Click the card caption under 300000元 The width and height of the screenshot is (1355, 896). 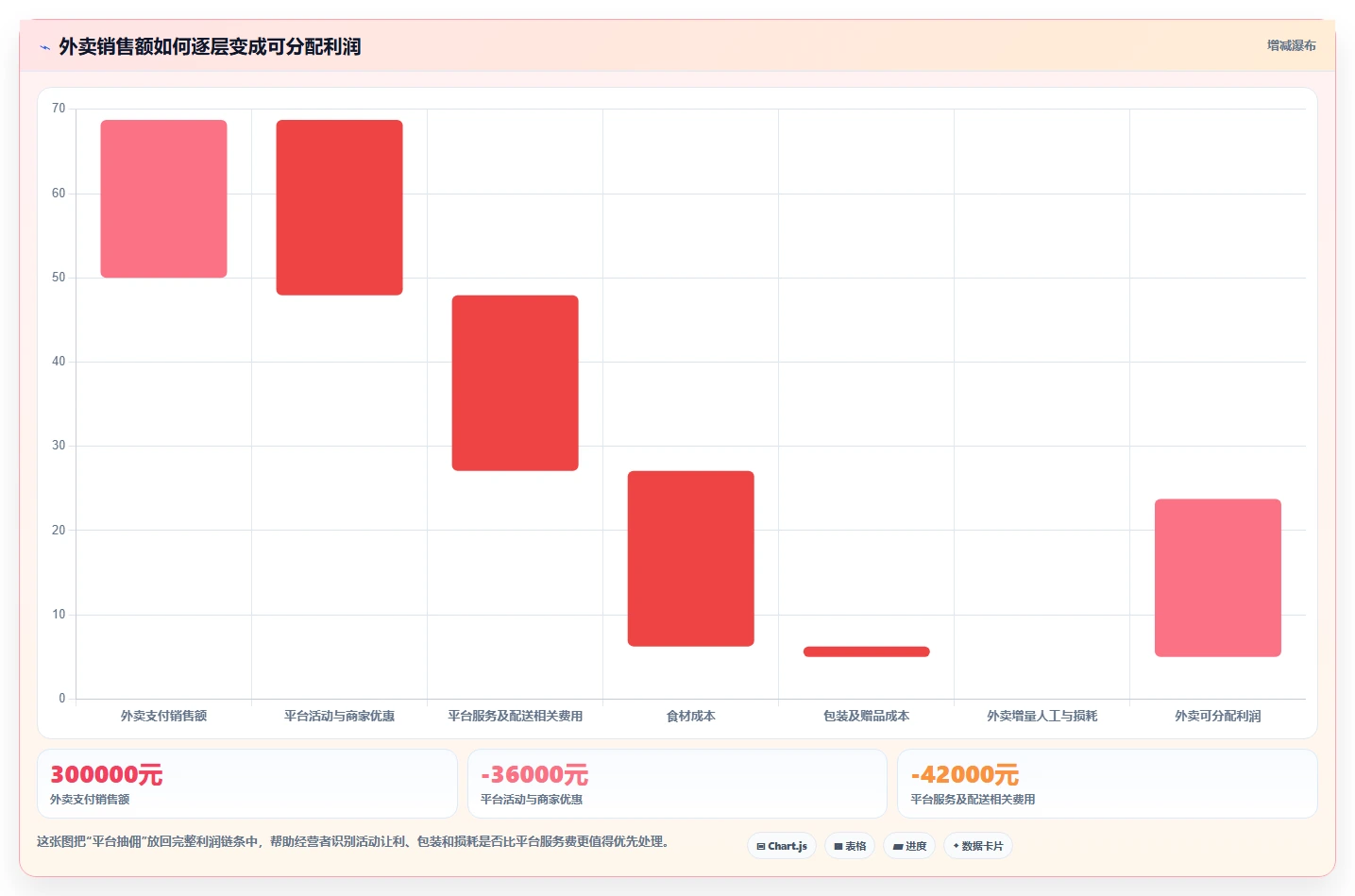(90, 799)
